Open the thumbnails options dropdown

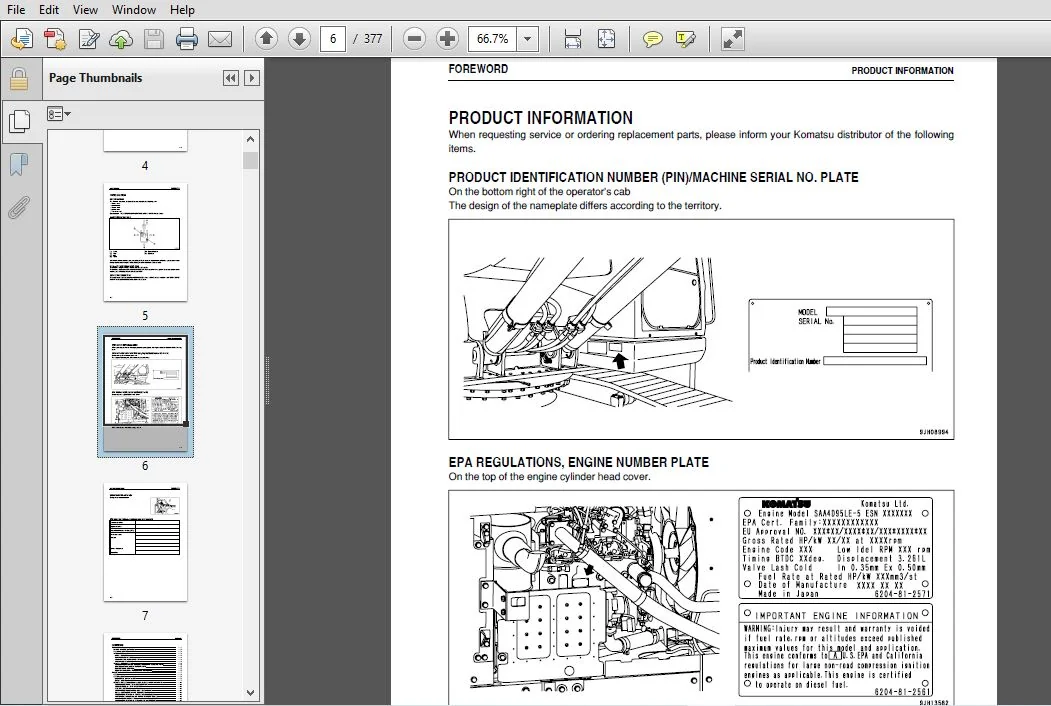[59, 114]
